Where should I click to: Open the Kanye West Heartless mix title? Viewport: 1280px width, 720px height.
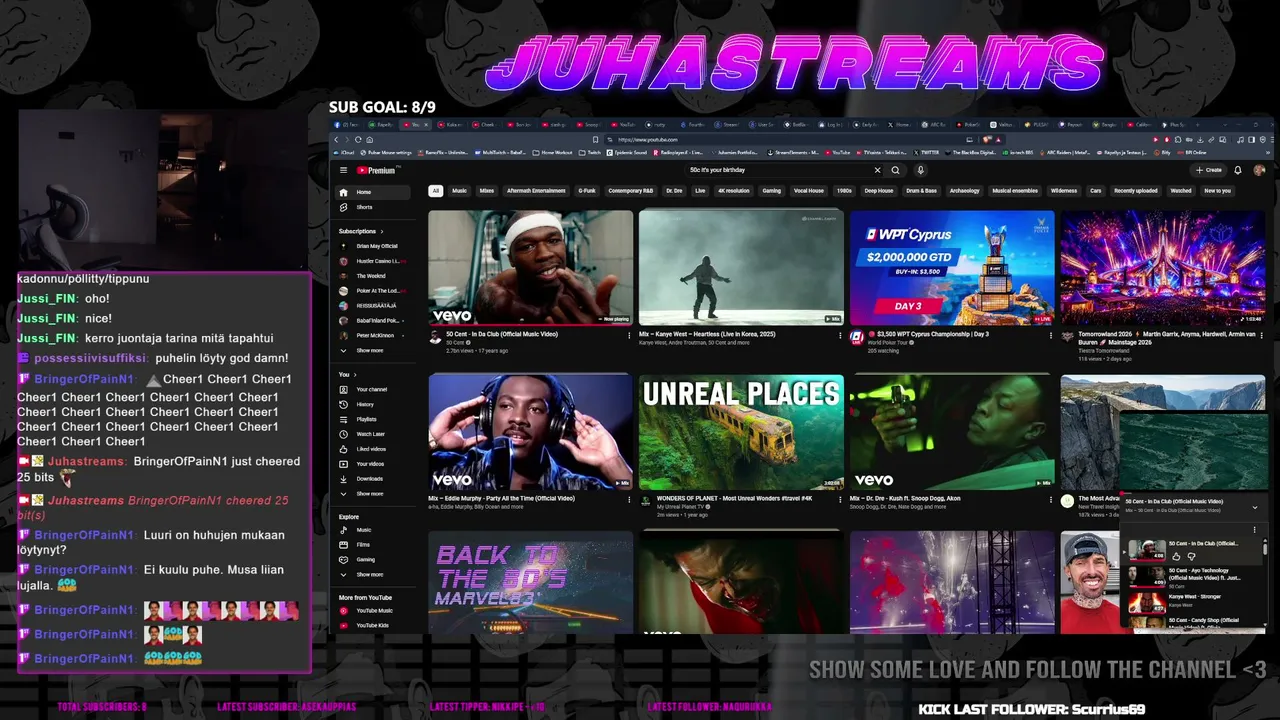coord(707,334)
